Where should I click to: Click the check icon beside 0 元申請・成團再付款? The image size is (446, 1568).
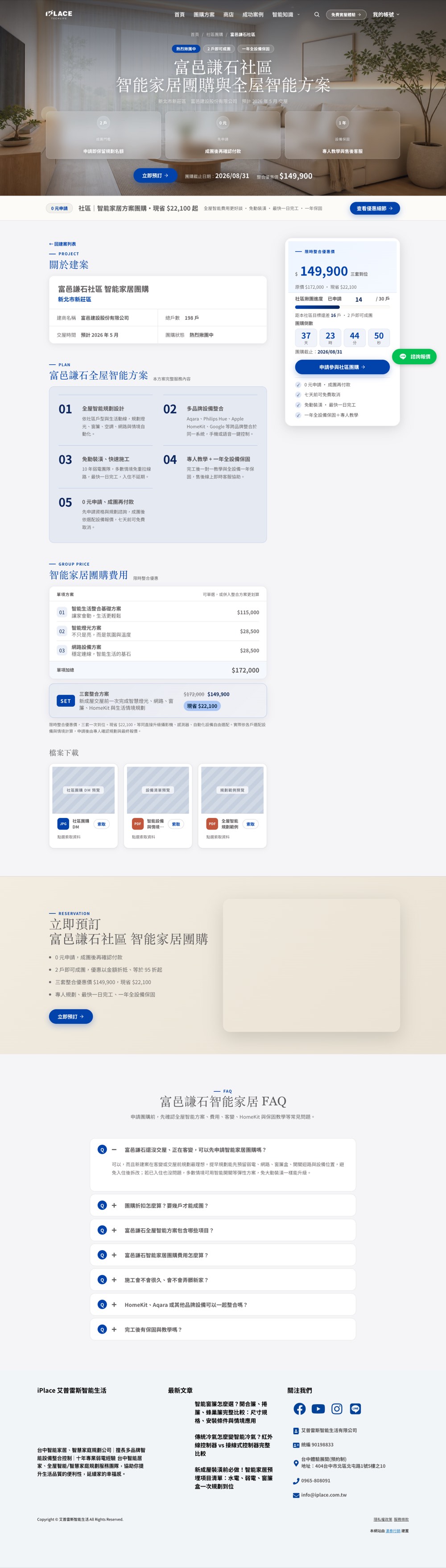coord(298,385)
